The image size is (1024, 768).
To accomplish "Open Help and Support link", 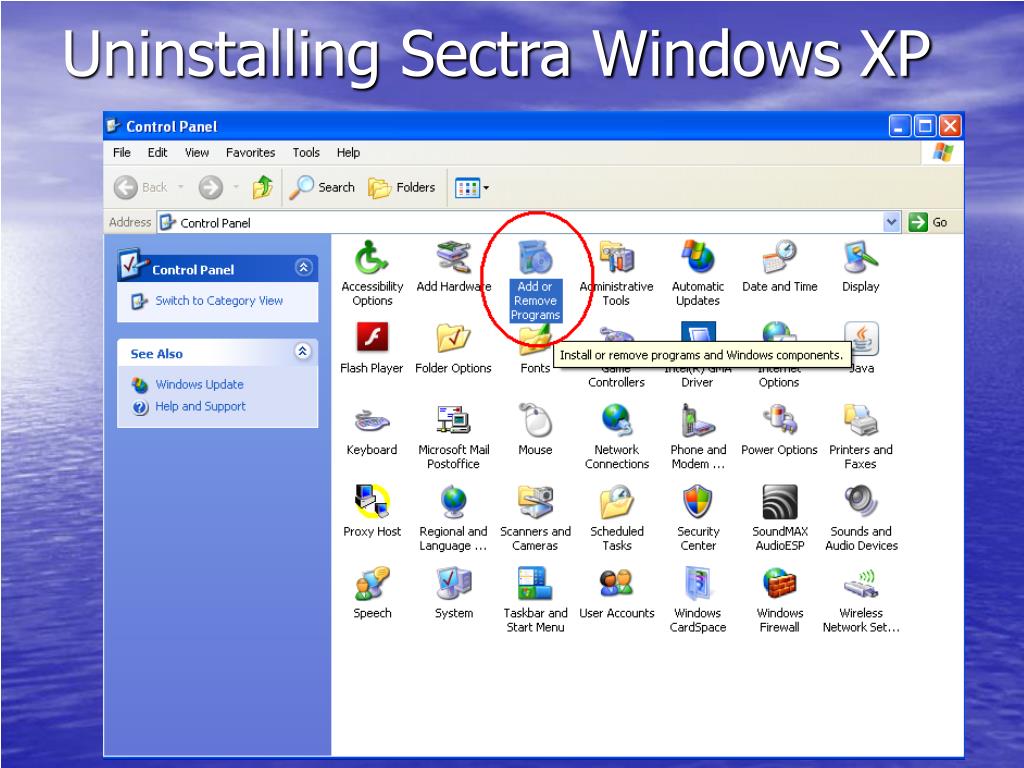I will coord(200,406).
